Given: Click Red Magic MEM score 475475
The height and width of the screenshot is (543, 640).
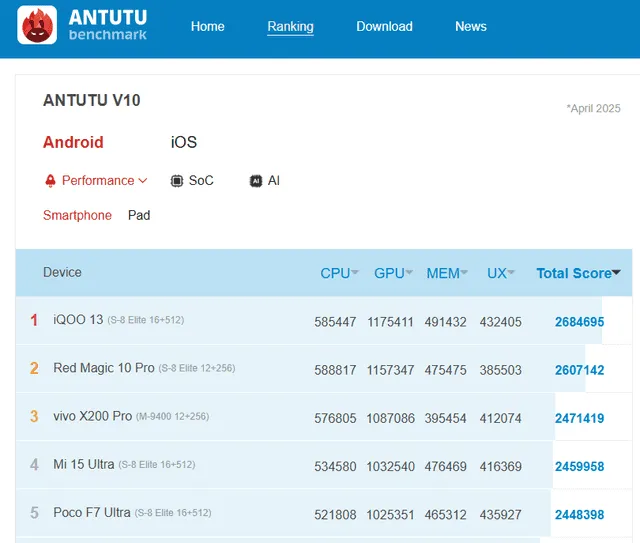Looking at the screenshot, I should (x=445, y=370).
